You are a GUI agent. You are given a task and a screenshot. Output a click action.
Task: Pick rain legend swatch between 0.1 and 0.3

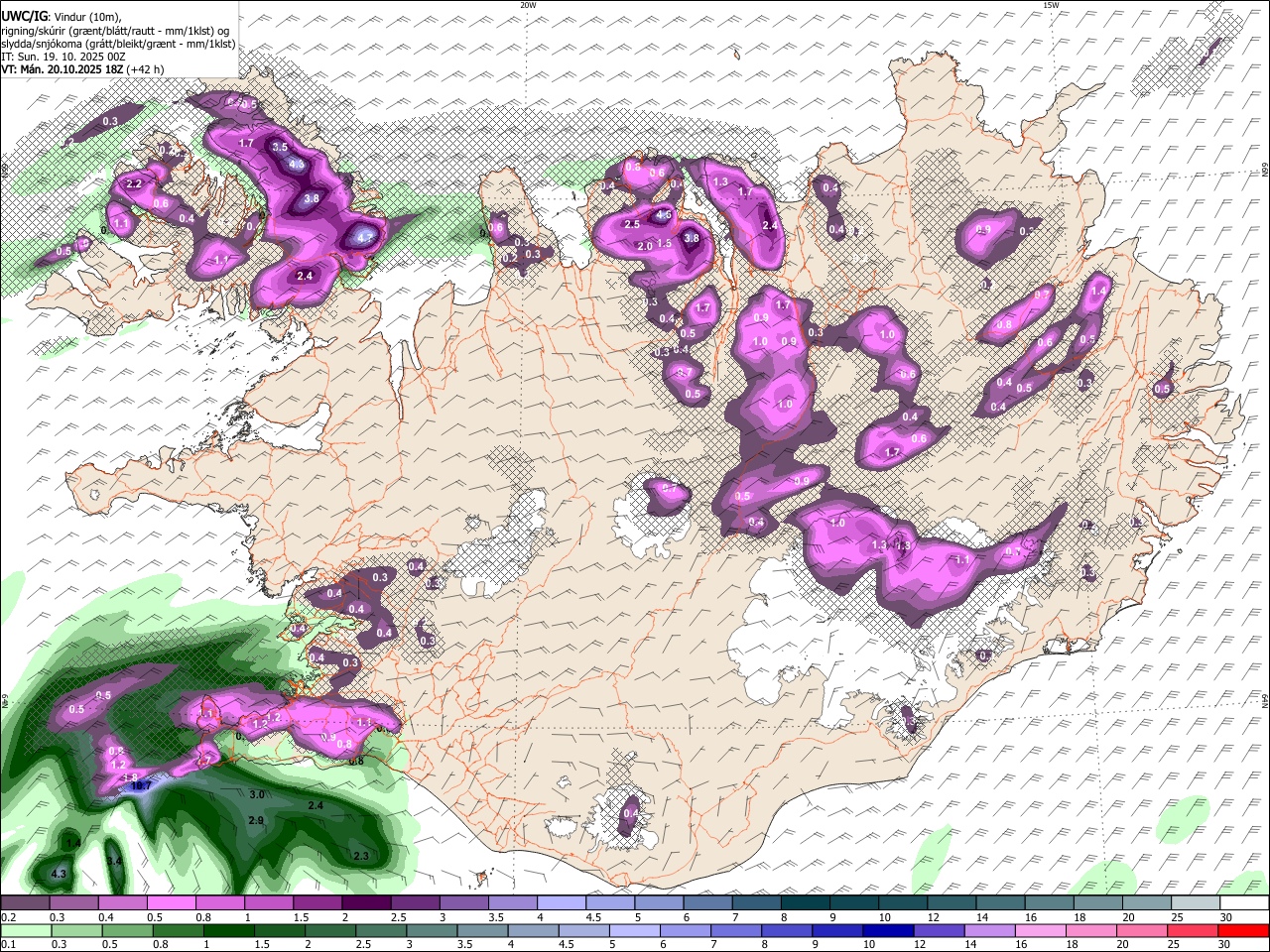pos(25,930)
